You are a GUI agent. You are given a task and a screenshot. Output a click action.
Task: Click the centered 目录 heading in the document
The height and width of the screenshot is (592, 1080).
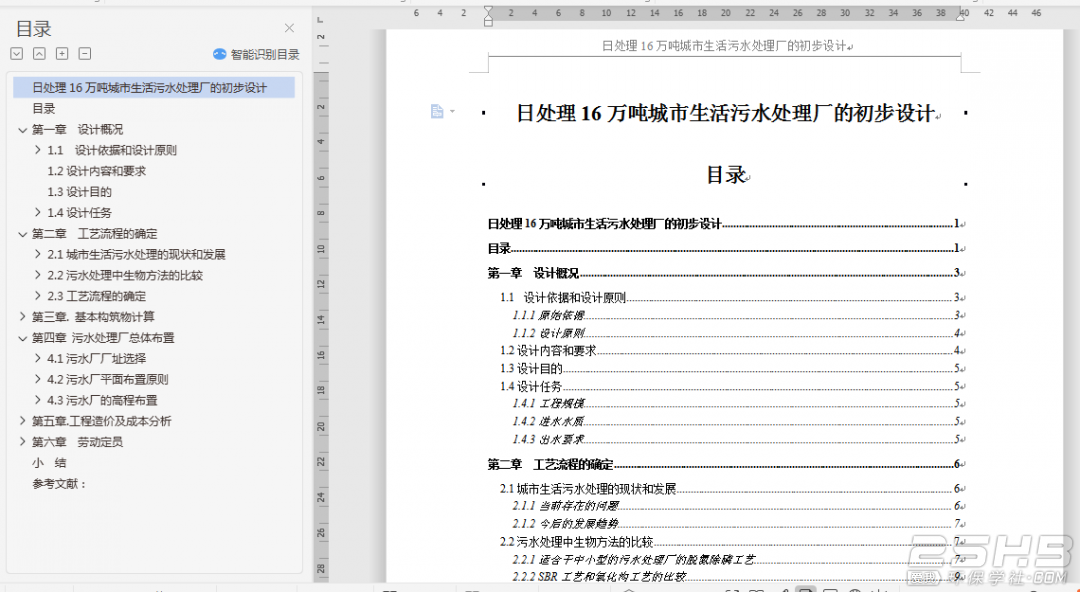pyautogui.click(x=725, y=175)
